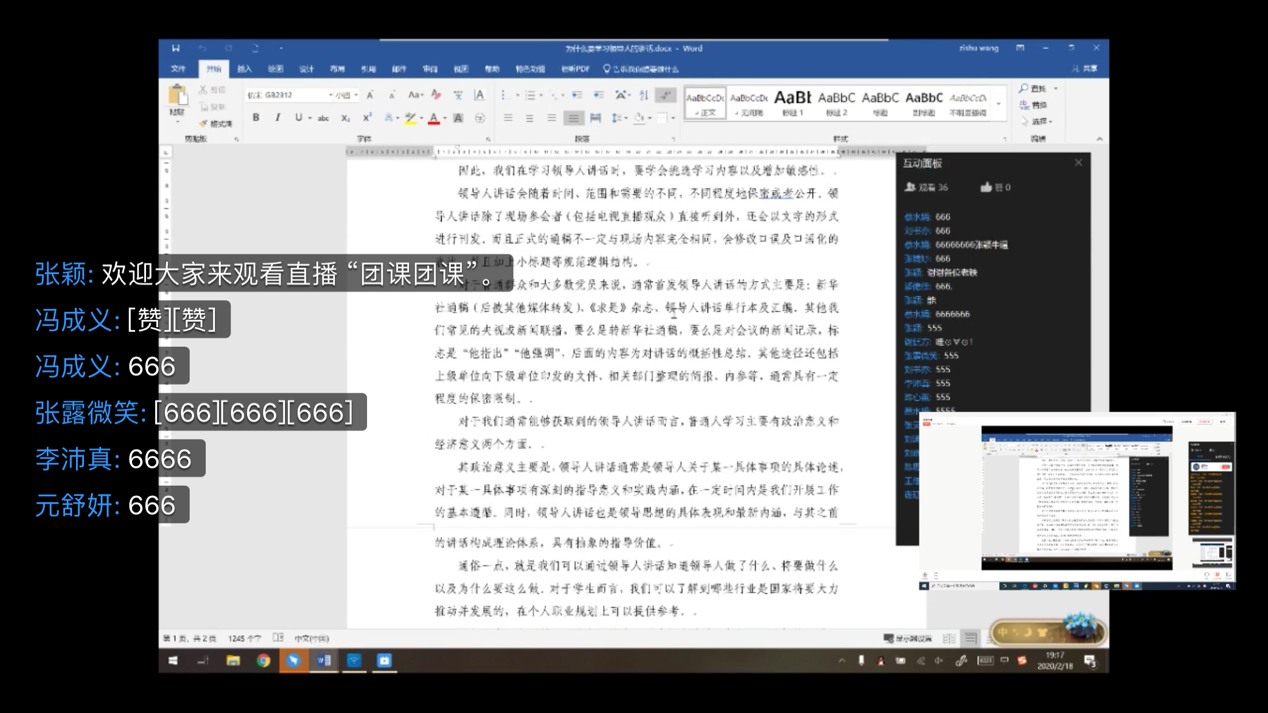
Task: Open the 文件 (File) menu tab
Action: pyautogui.click(x=178, y=69)
